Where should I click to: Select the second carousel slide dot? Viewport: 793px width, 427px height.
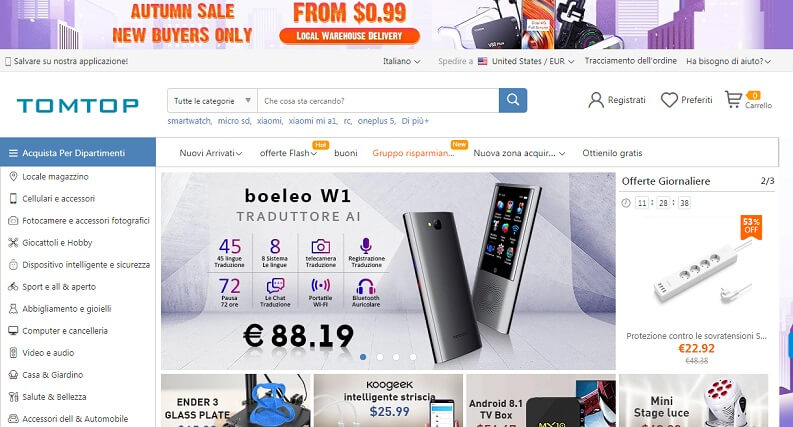click(380, 357)
